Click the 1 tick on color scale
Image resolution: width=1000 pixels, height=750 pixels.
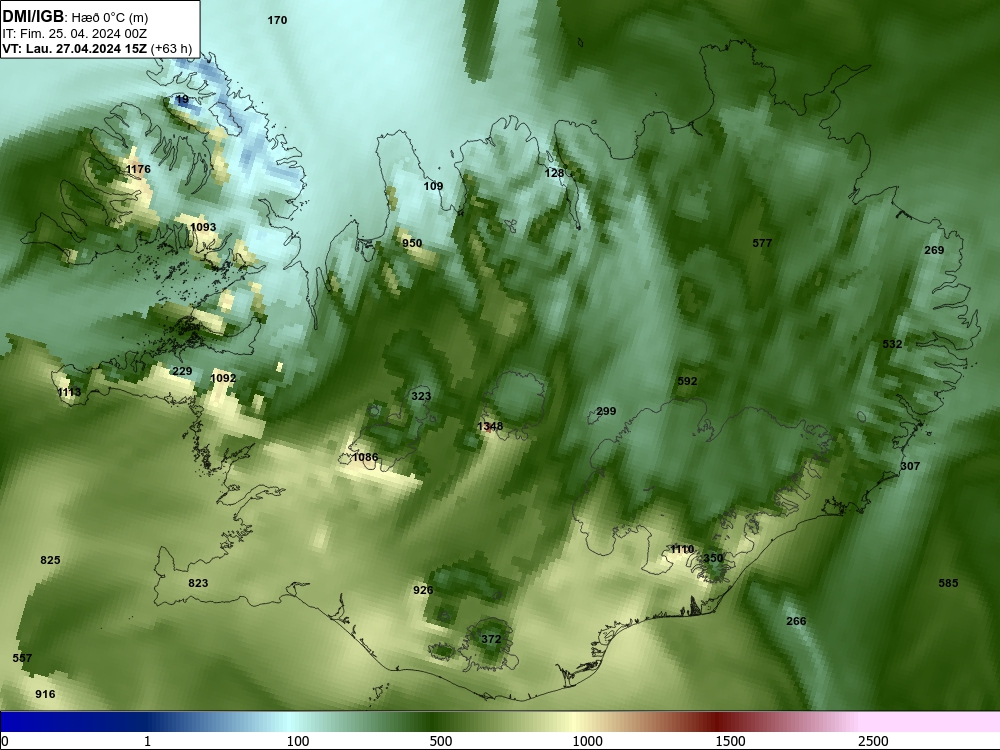pos(147,741)
